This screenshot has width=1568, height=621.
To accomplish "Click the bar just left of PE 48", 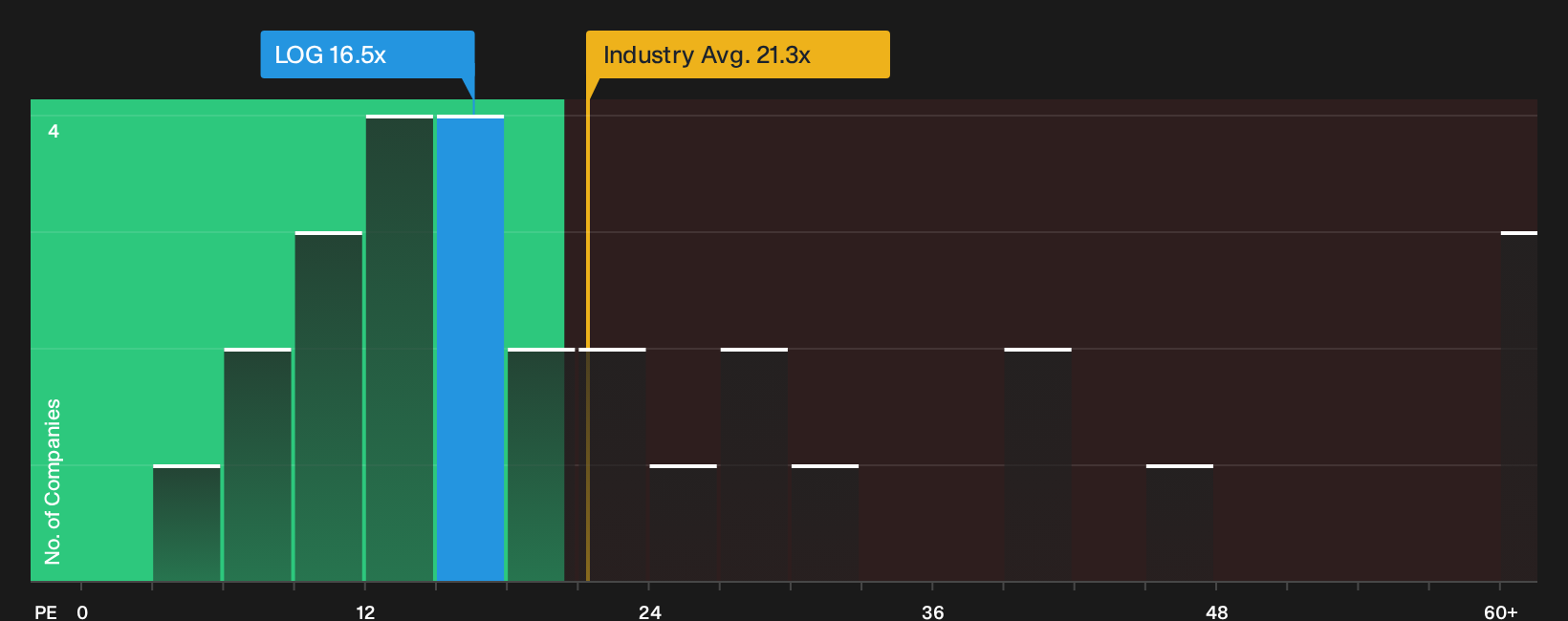I will pyautogui.click(x=1180, y=523).
